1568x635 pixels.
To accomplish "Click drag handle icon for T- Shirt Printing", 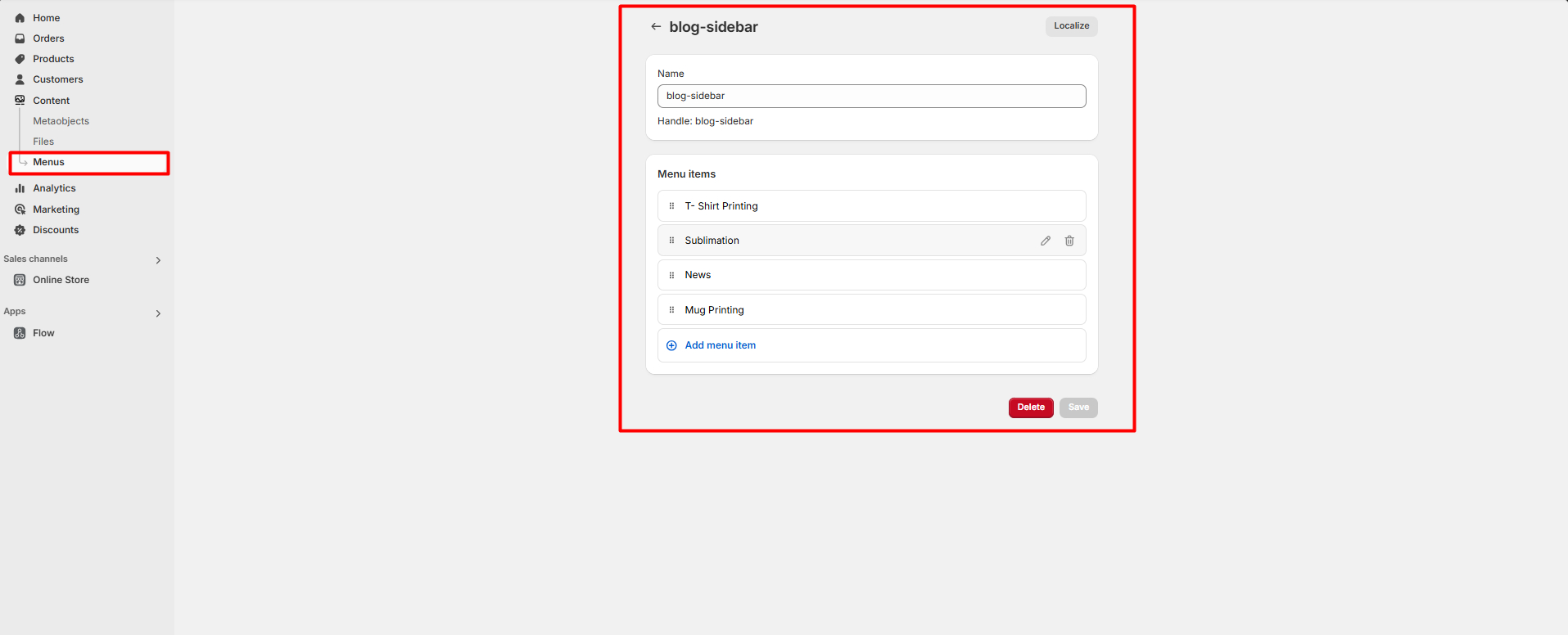I will point(672,206).
